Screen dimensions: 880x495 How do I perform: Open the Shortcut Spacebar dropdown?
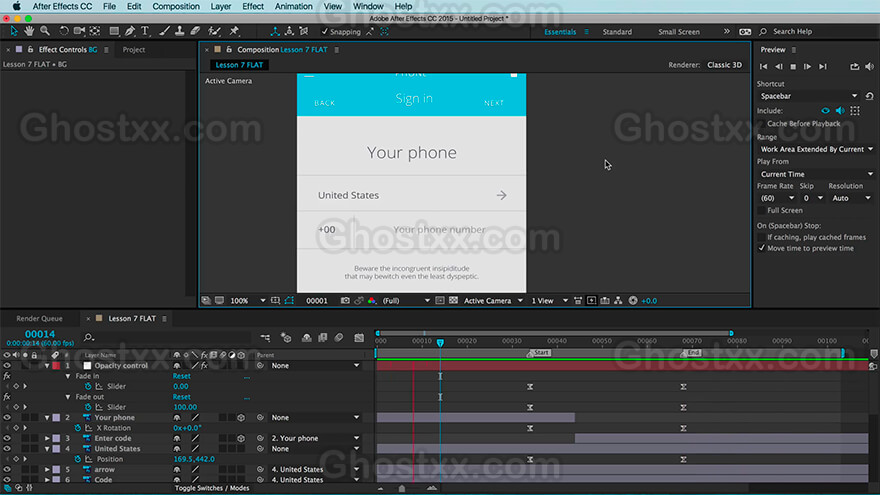coord(809,96)
